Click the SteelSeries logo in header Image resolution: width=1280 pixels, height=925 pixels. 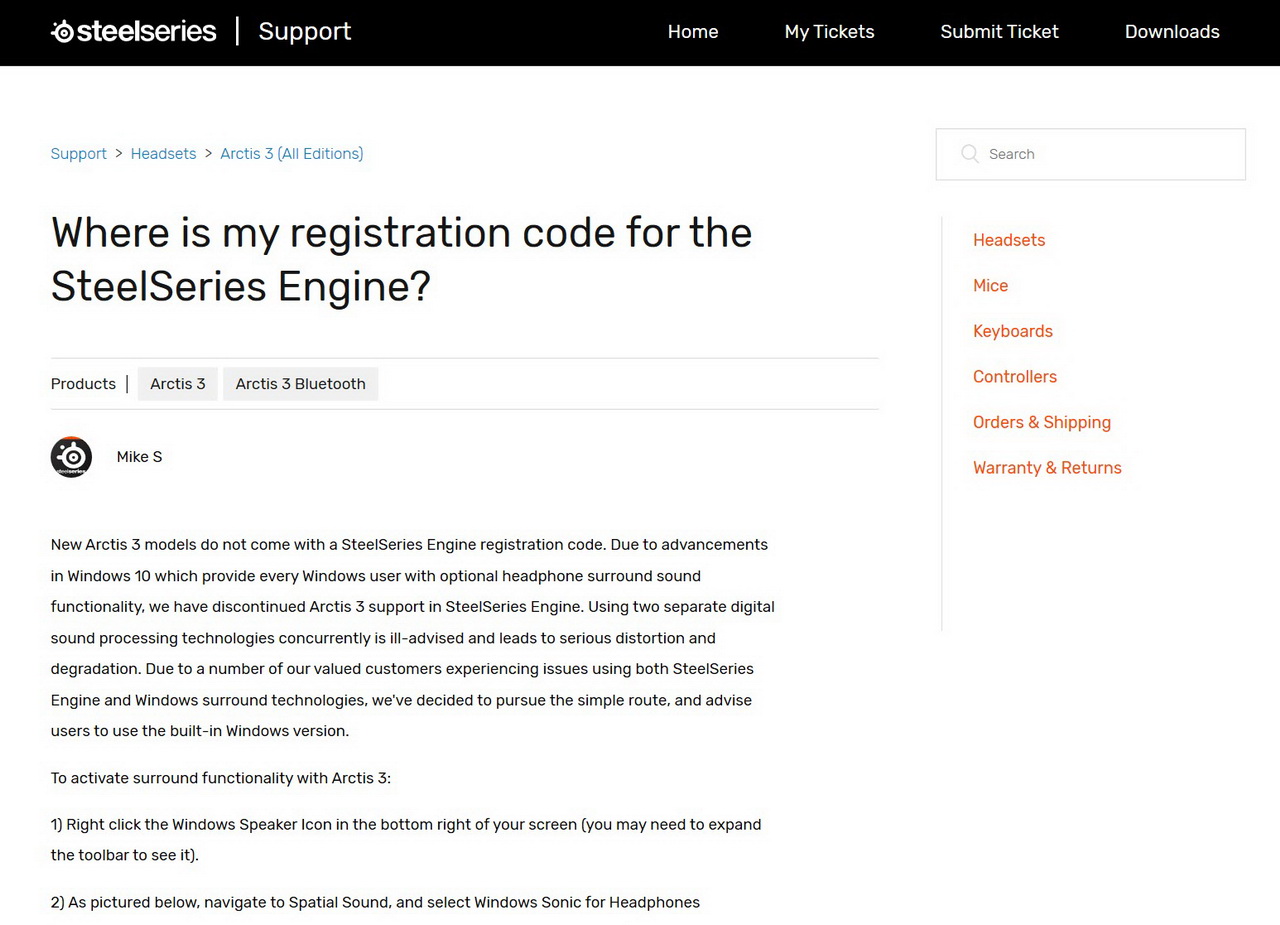pyautogui.click(x=134, y=31)
